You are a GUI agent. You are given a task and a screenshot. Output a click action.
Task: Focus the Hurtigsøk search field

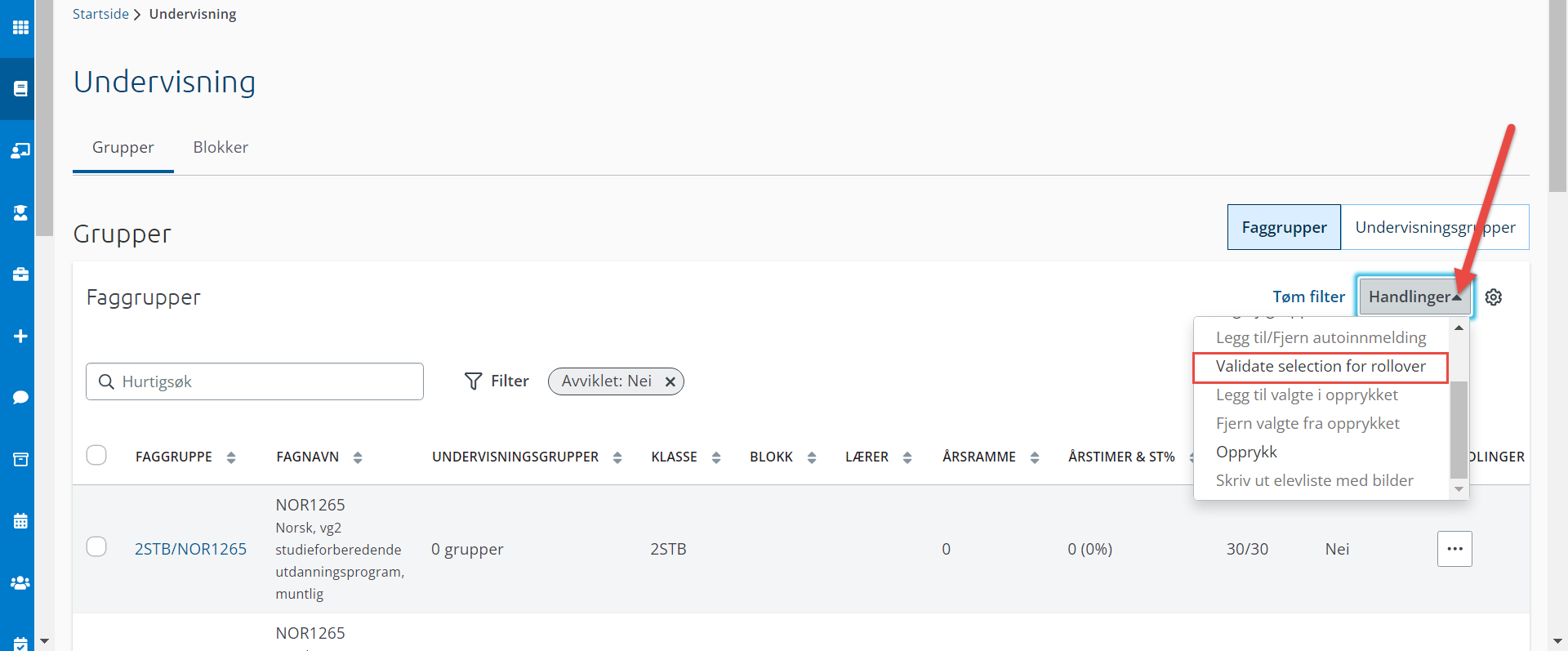pyautogui.click(x=255, y=381)
